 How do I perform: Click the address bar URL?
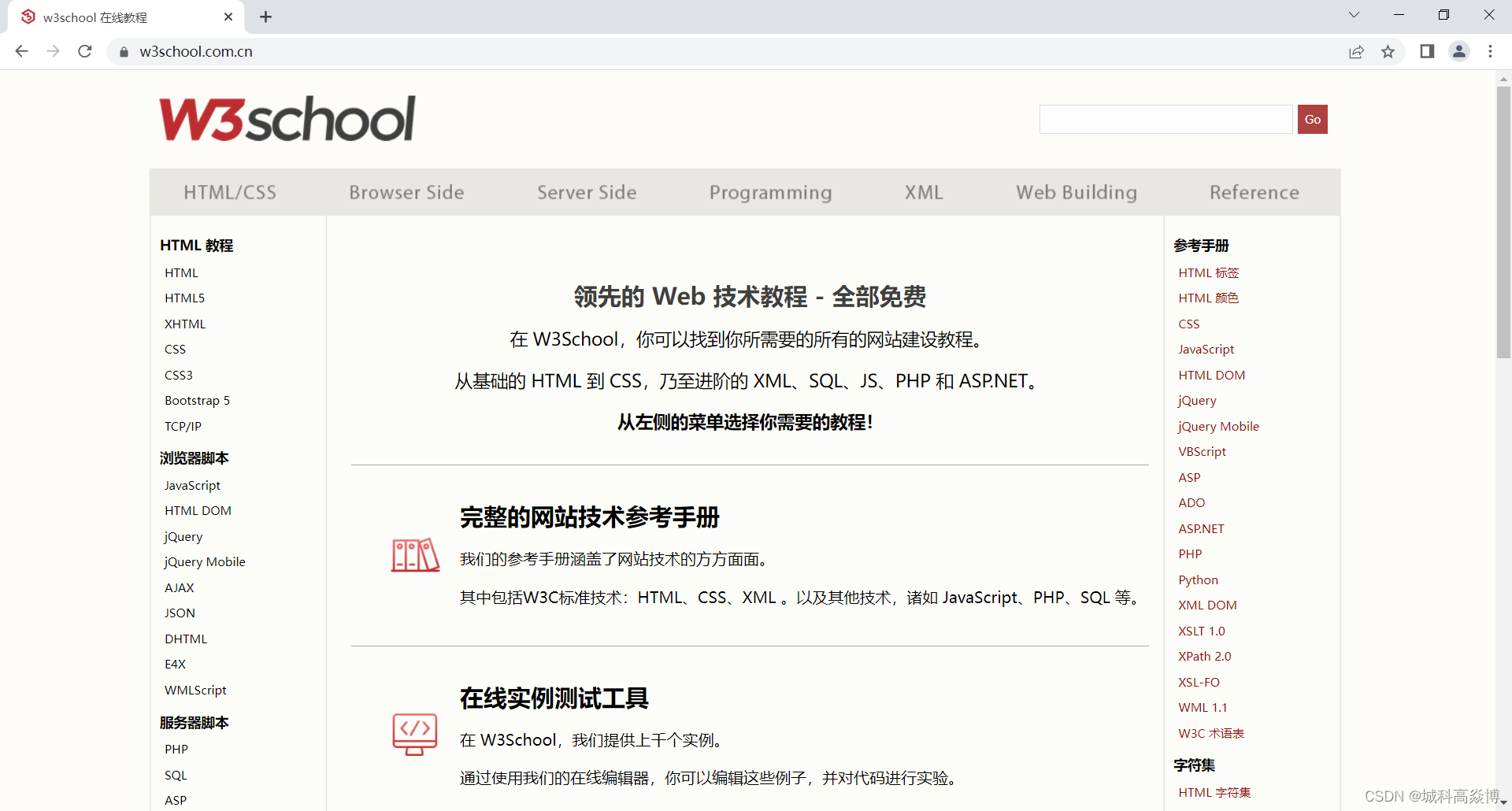(196, 51)
